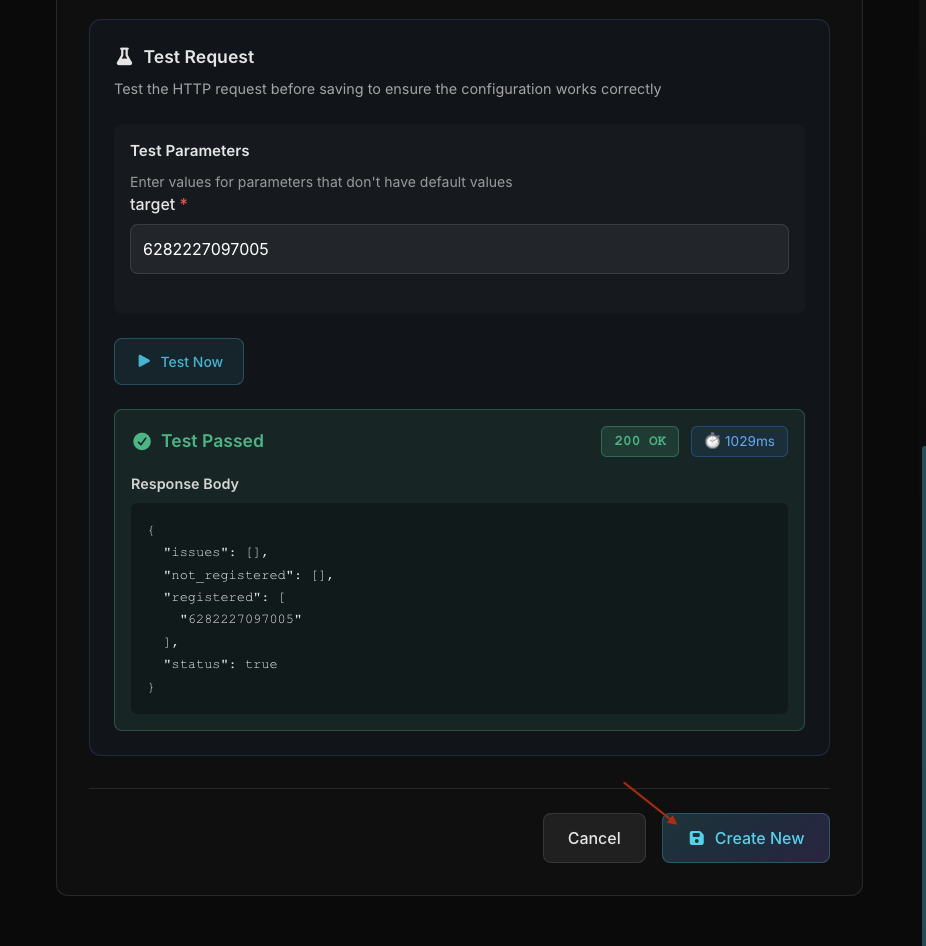Click the stopwatch icon in the duration badge
926x946 pixels.
tap(712, 441)
